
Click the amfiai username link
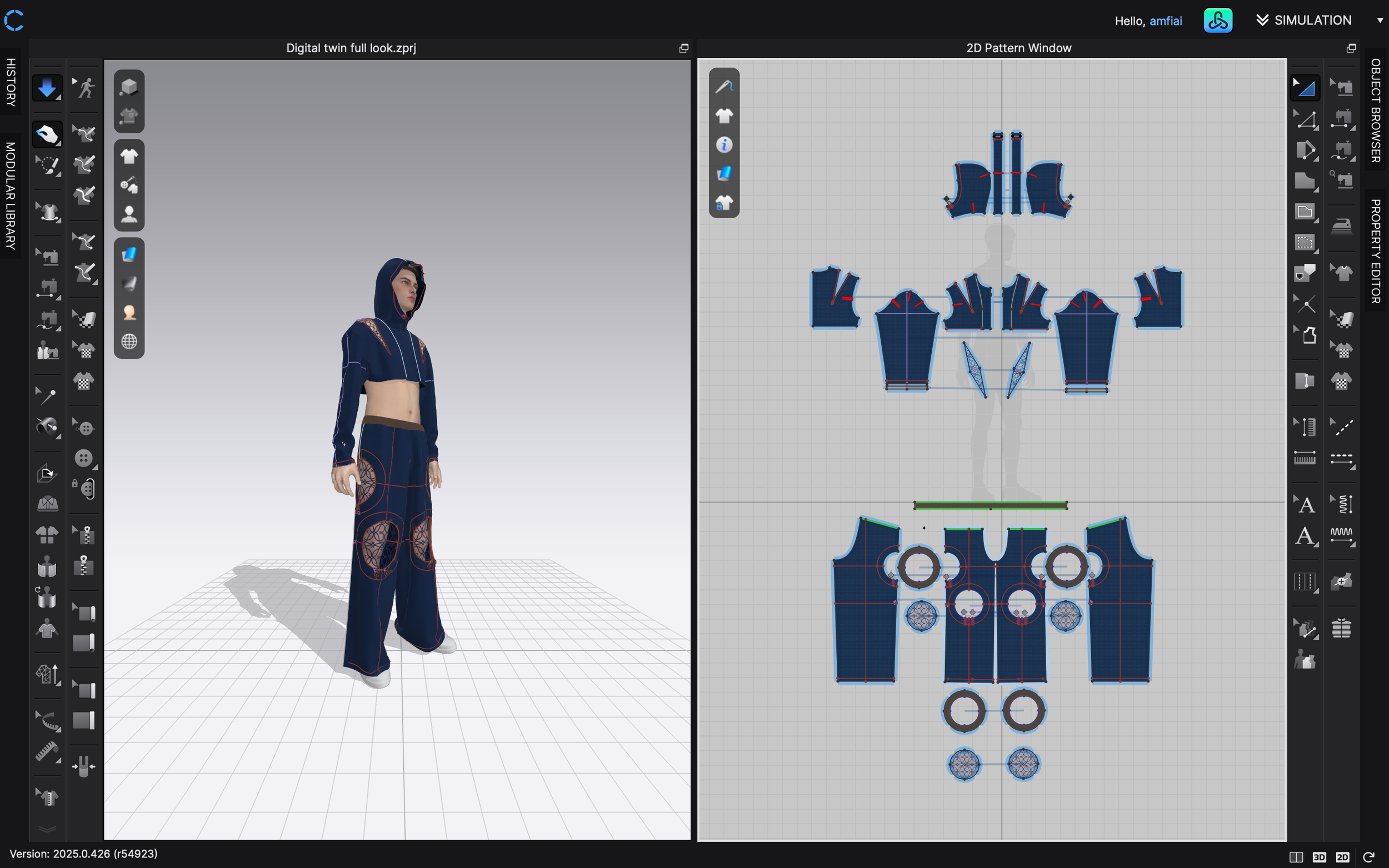pos(1165,21)
